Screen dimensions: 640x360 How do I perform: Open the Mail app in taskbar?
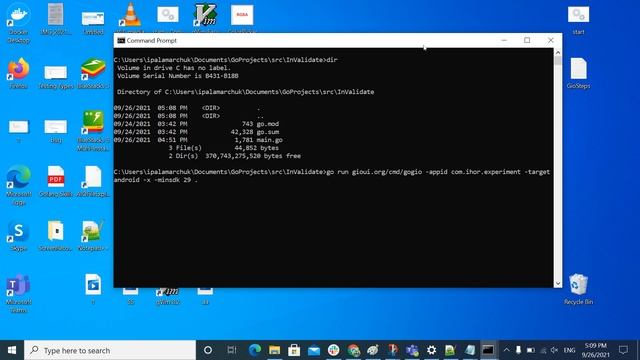313,350
